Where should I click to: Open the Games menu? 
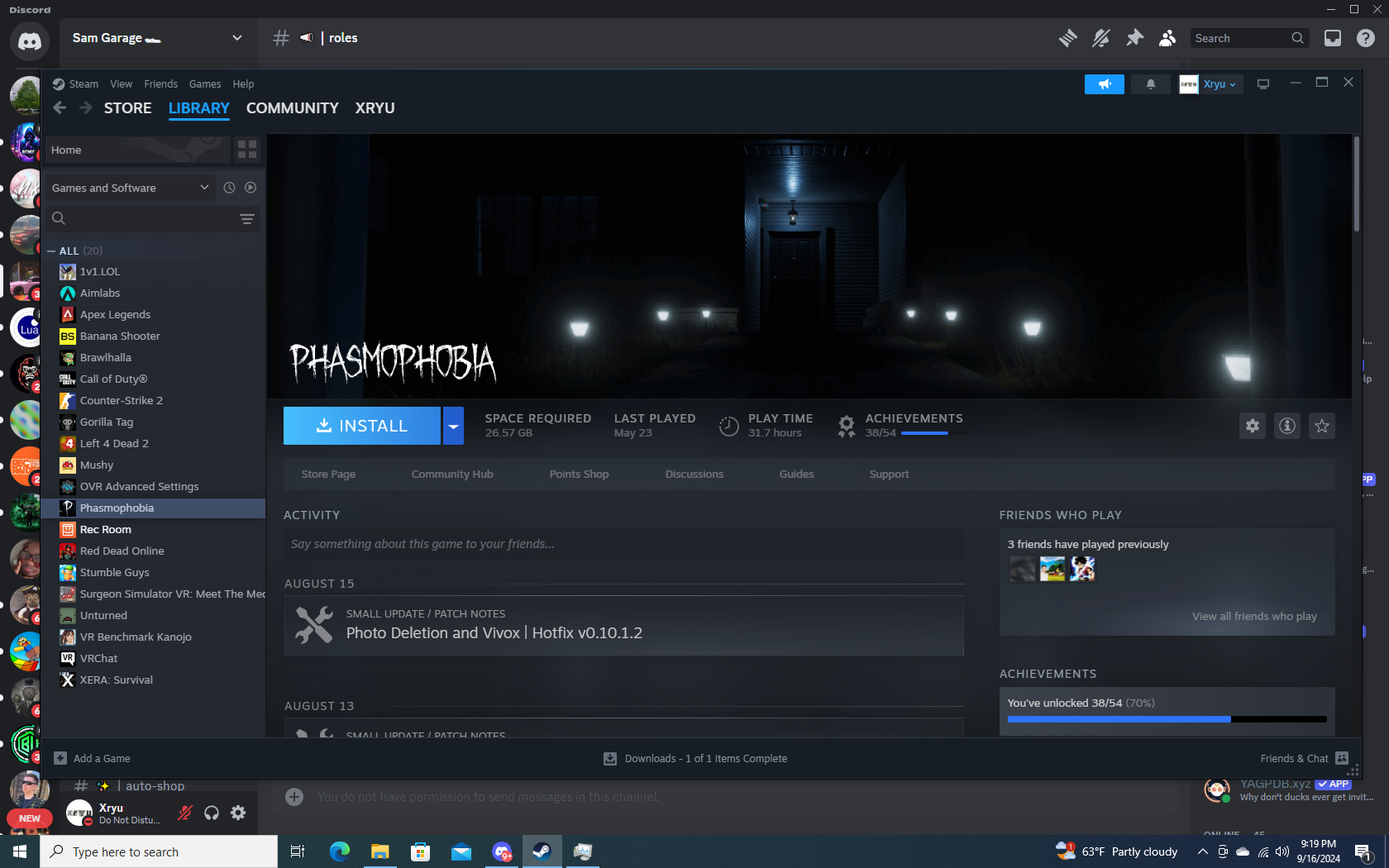coord(205,83)
